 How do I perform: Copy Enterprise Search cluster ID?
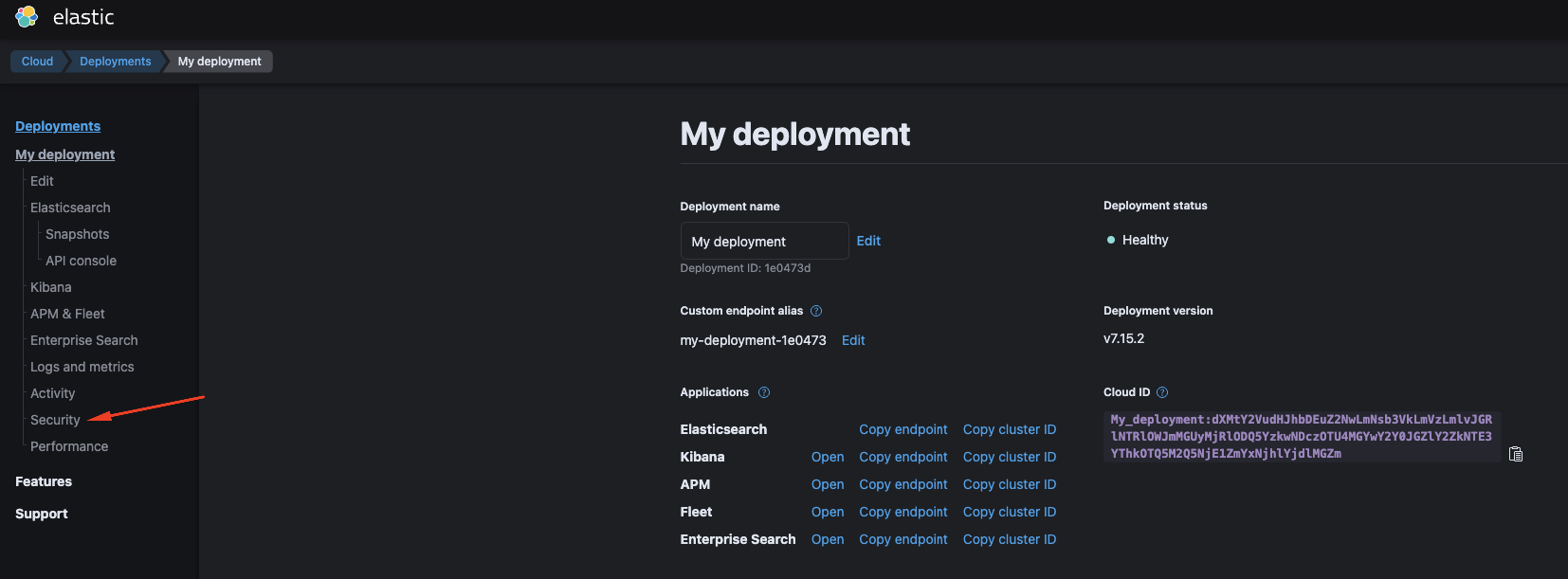pos(1010,539)
